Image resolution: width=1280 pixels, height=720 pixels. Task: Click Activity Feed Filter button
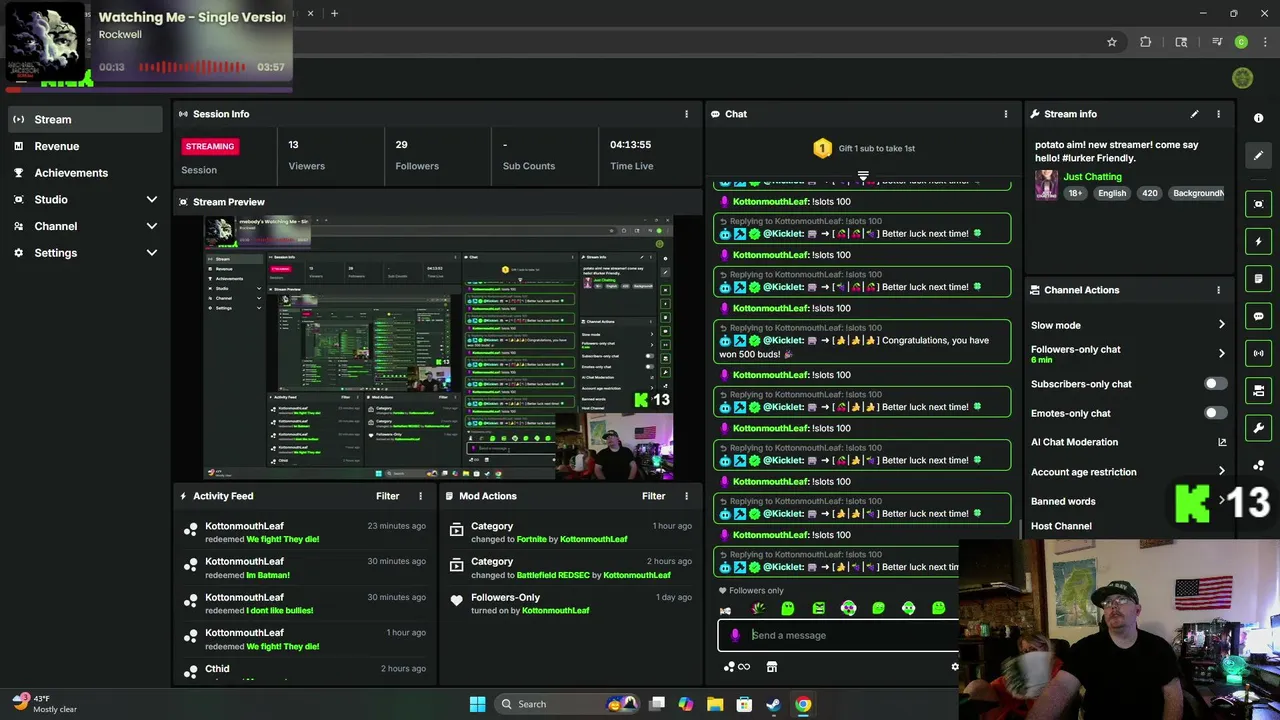pyautogui.click(x=387, y=496)
